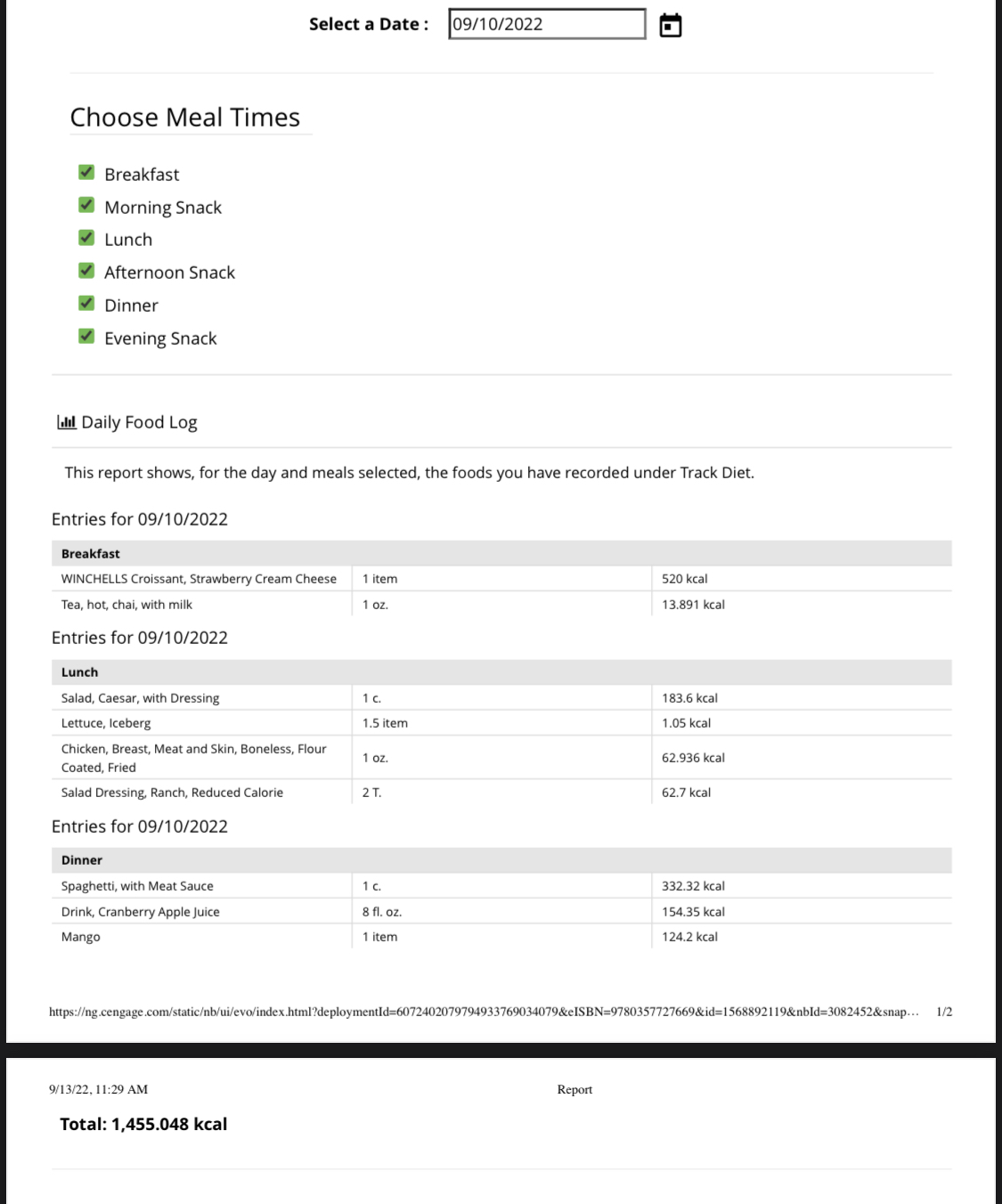
Task: Click the ng.cengage.com URL in the footer
Action: click(483, 1012)
